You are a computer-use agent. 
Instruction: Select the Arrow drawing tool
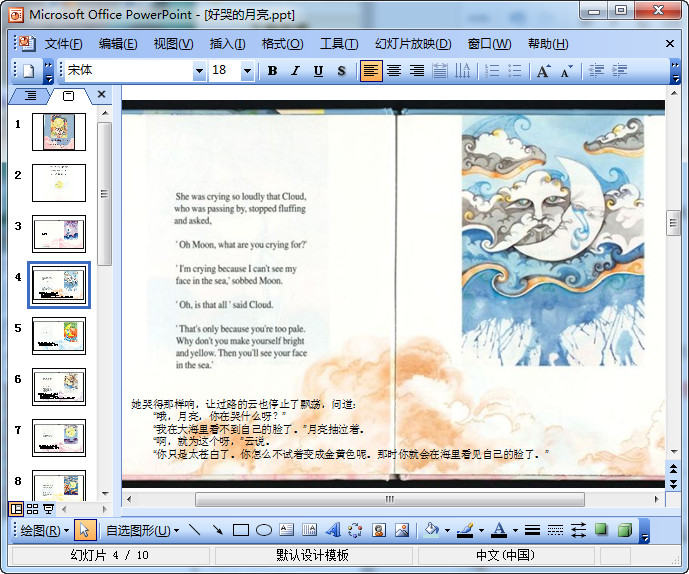tap(218, 530)
